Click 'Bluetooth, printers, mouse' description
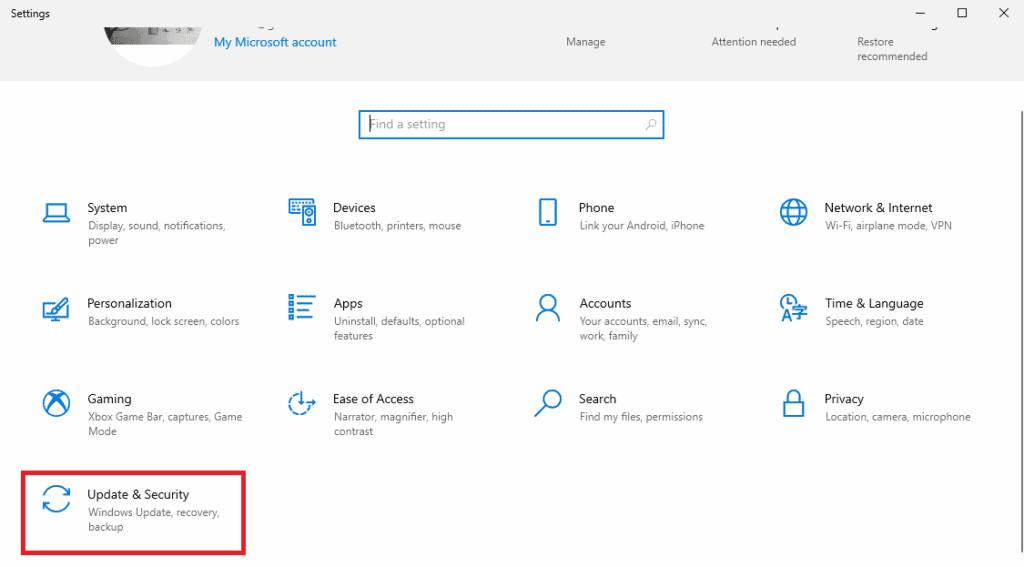The width and height of the screenshot is (1024, 567). (x=398, y=225)
